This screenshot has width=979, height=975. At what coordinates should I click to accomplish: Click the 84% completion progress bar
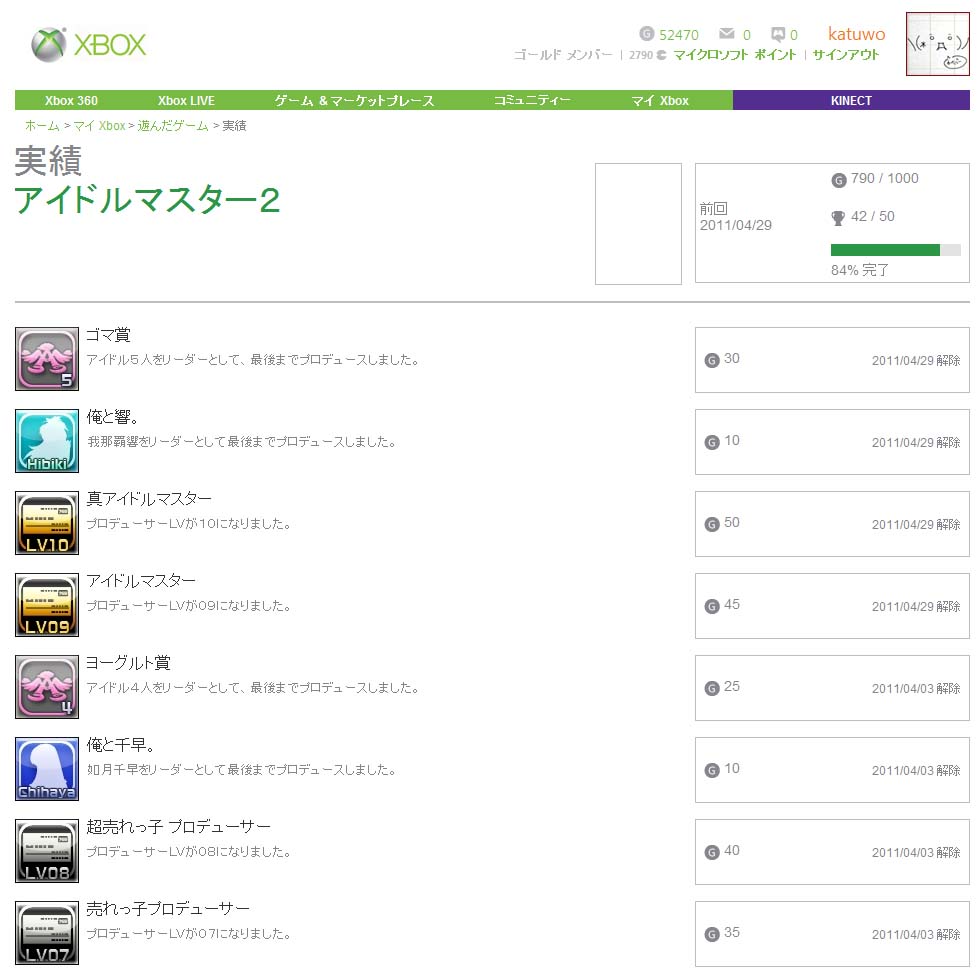pyautogui.click(x=895, y=250)
